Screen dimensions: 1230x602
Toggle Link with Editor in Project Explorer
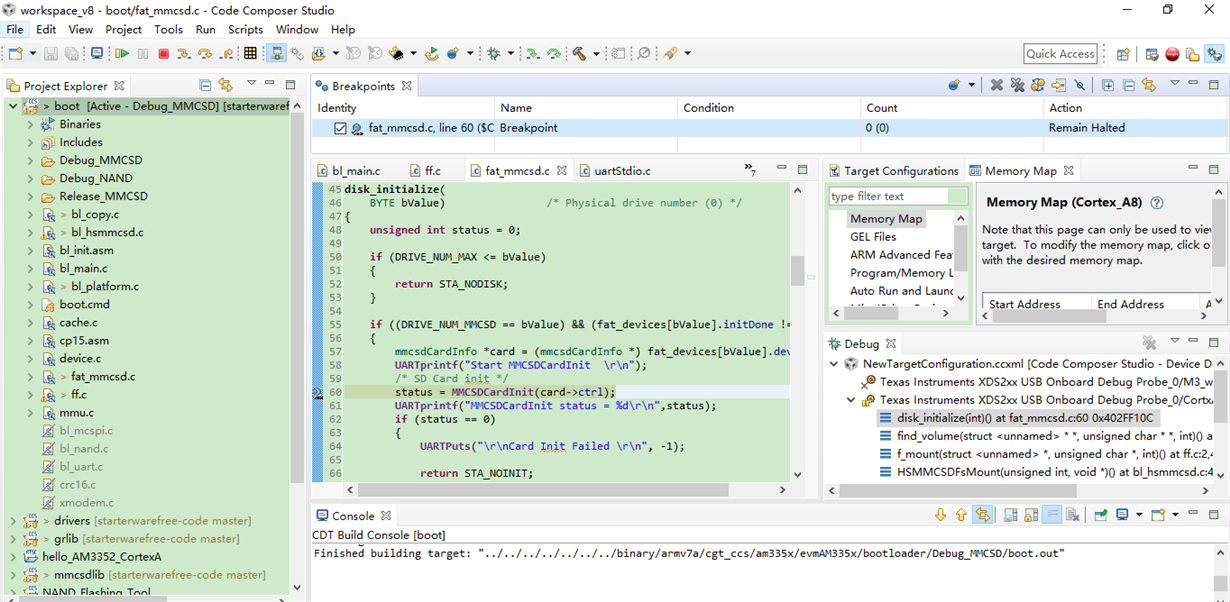click(x=226, y=86)
